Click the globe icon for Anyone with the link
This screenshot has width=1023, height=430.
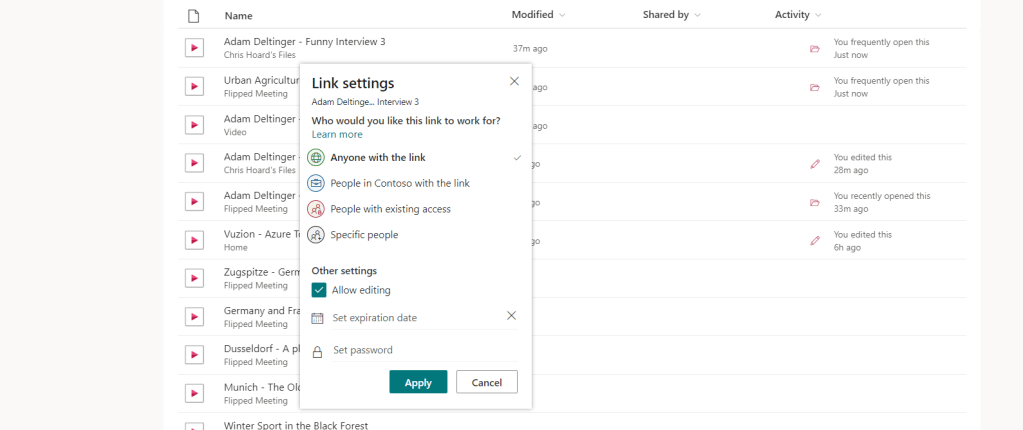(316, 157)
